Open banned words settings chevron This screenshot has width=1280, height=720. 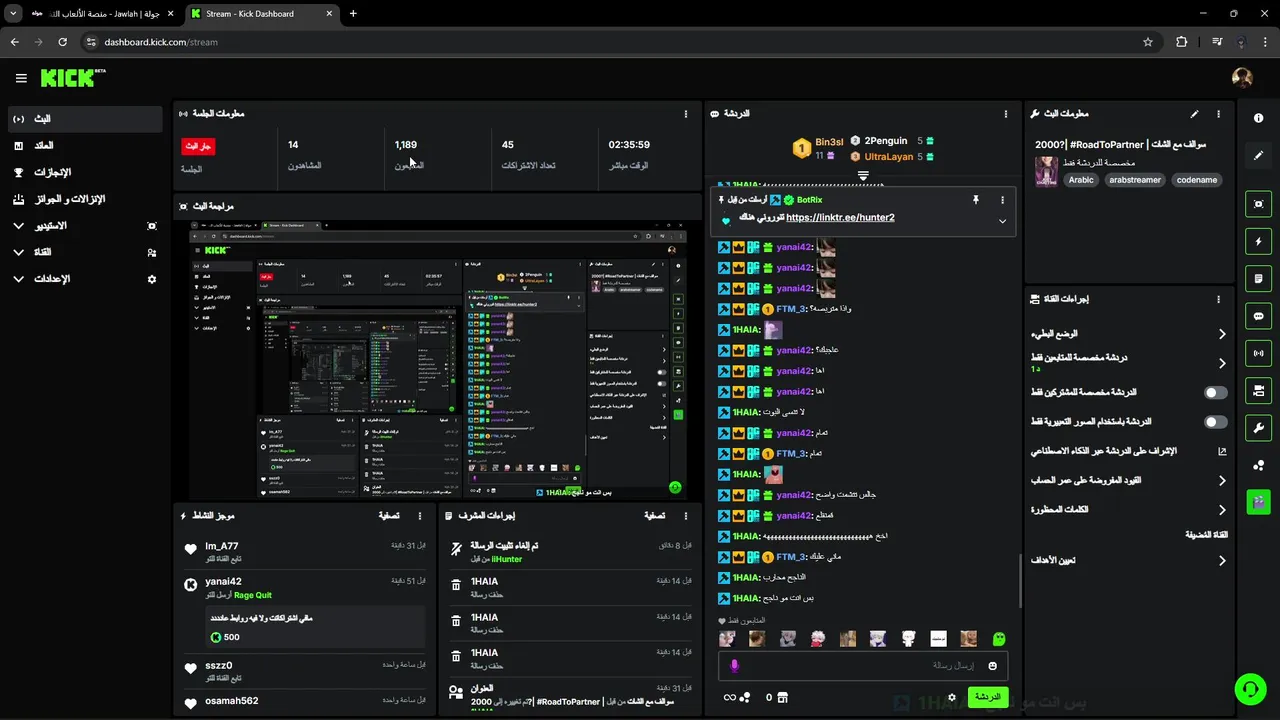coord(1221,510)
